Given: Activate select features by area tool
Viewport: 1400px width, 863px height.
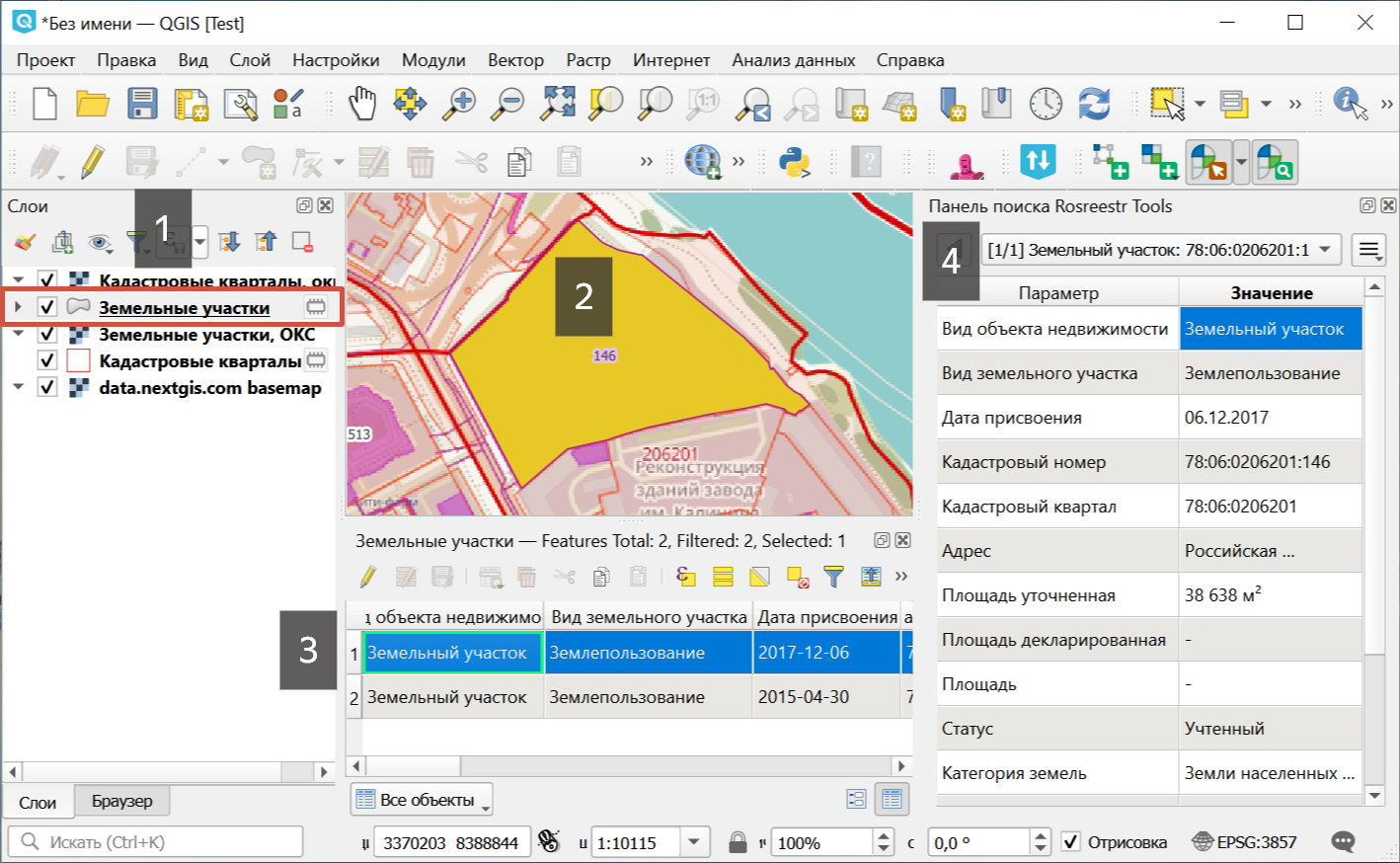Looking at the screenshot, I should [x=1167, y=103].
